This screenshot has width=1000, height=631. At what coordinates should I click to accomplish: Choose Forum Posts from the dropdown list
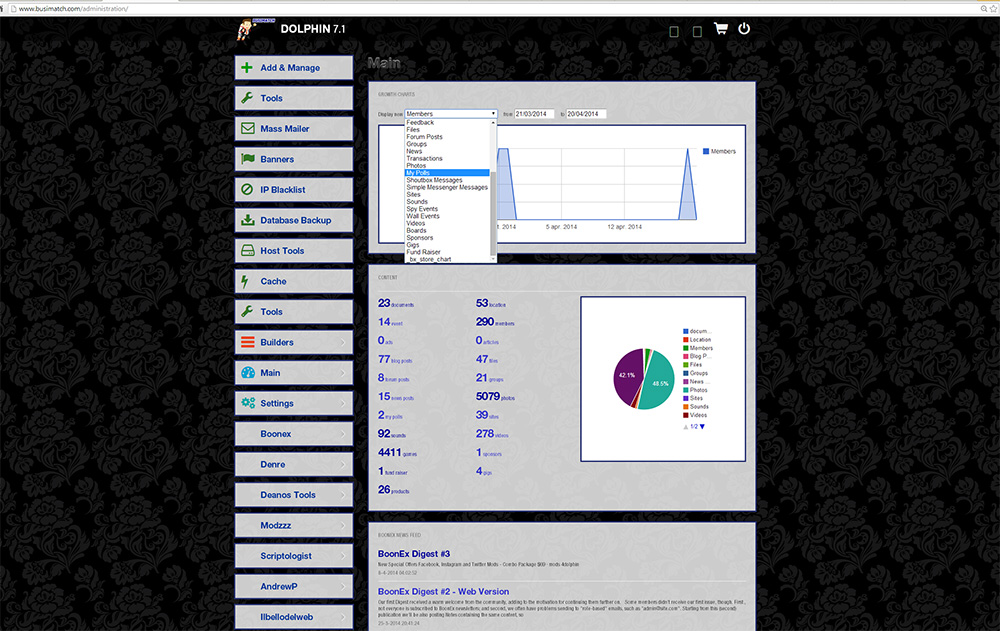click(424, 137)
